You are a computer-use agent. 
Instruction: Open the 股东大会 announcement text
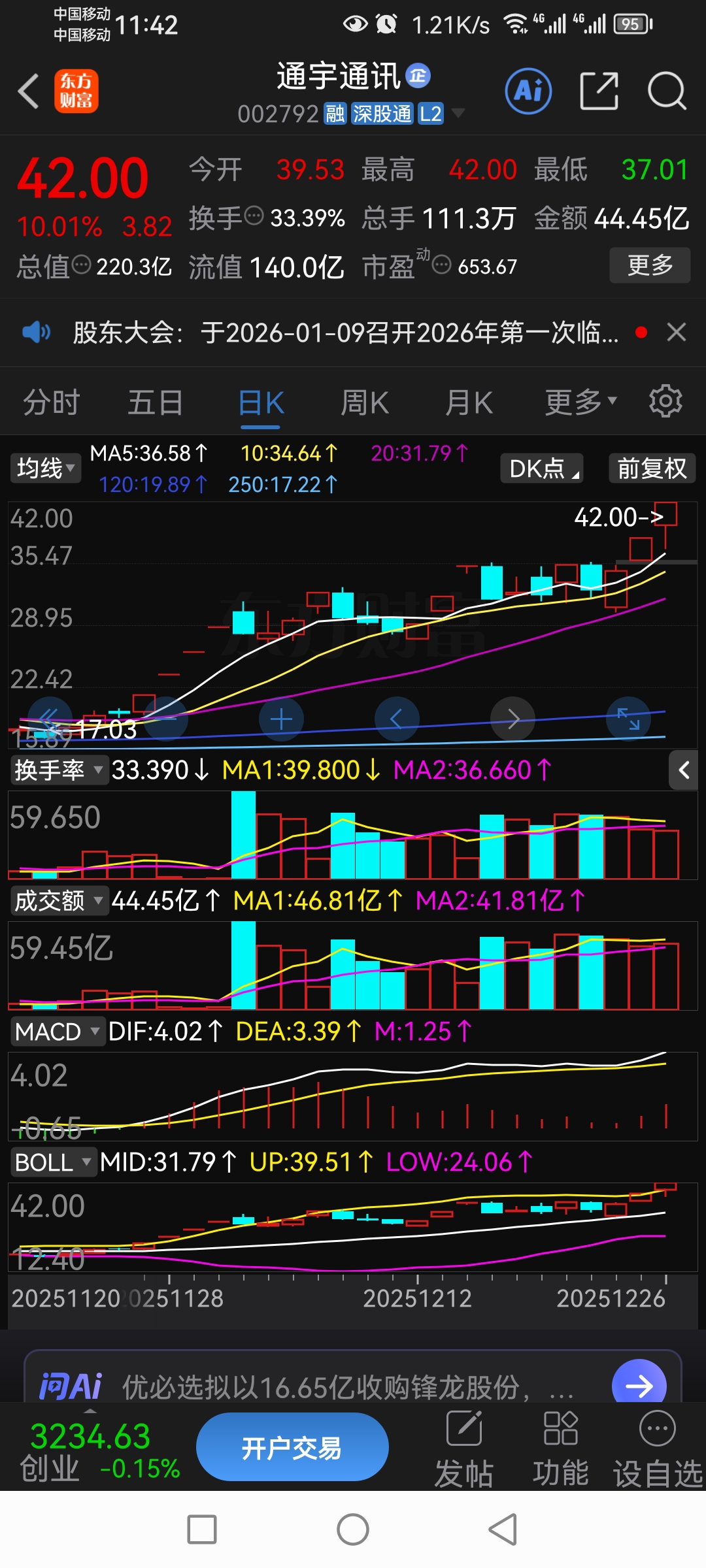(345, 333)
